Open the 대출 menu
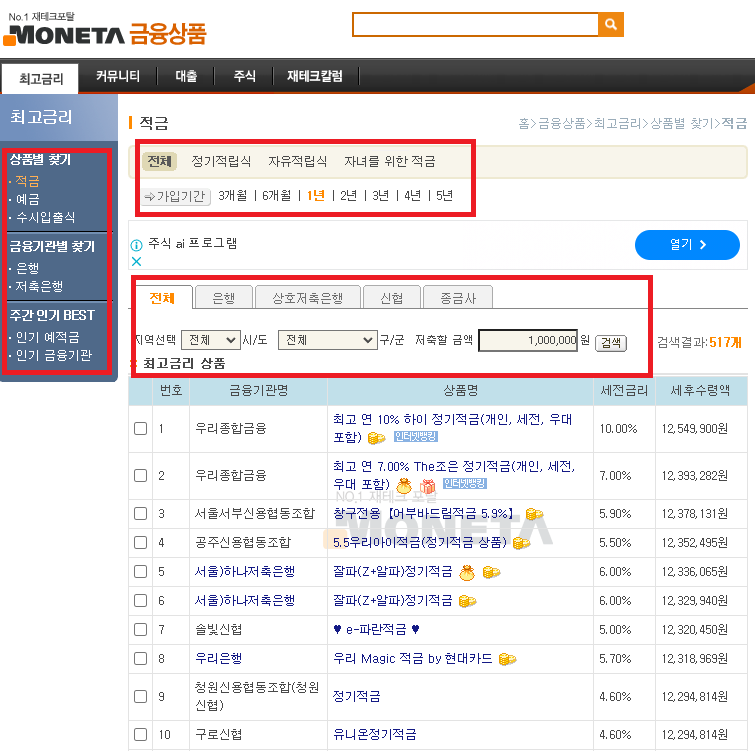 (186, 76)
